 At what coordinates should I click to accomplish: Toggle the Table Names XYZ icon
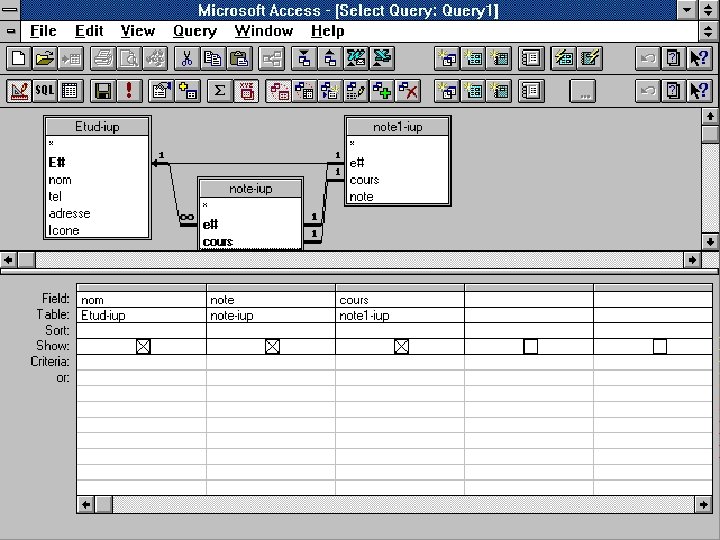click(246, 90)
